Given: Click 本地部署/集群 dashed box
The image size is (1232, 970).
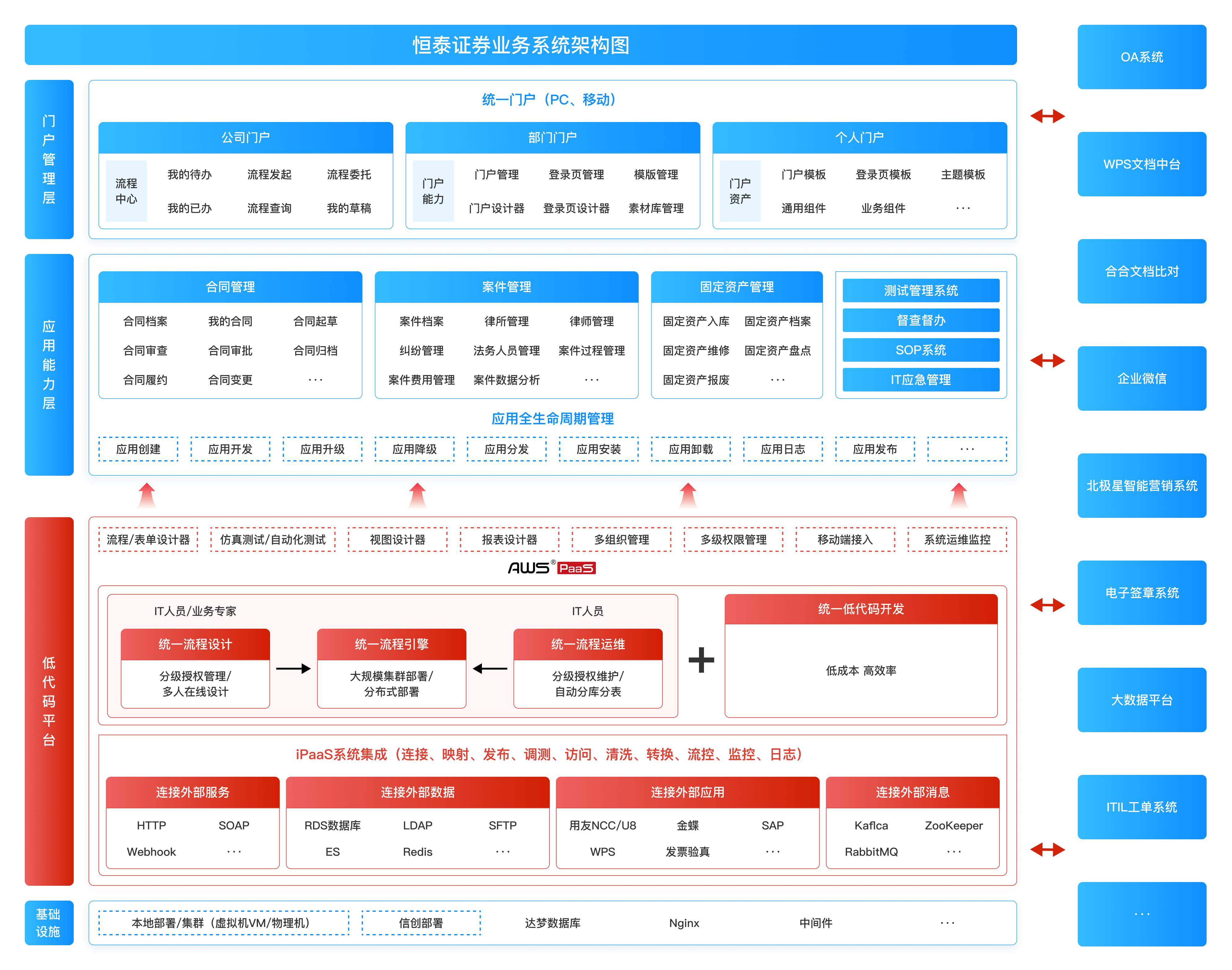Looking at the screenshot, I should tap(224, 923).
